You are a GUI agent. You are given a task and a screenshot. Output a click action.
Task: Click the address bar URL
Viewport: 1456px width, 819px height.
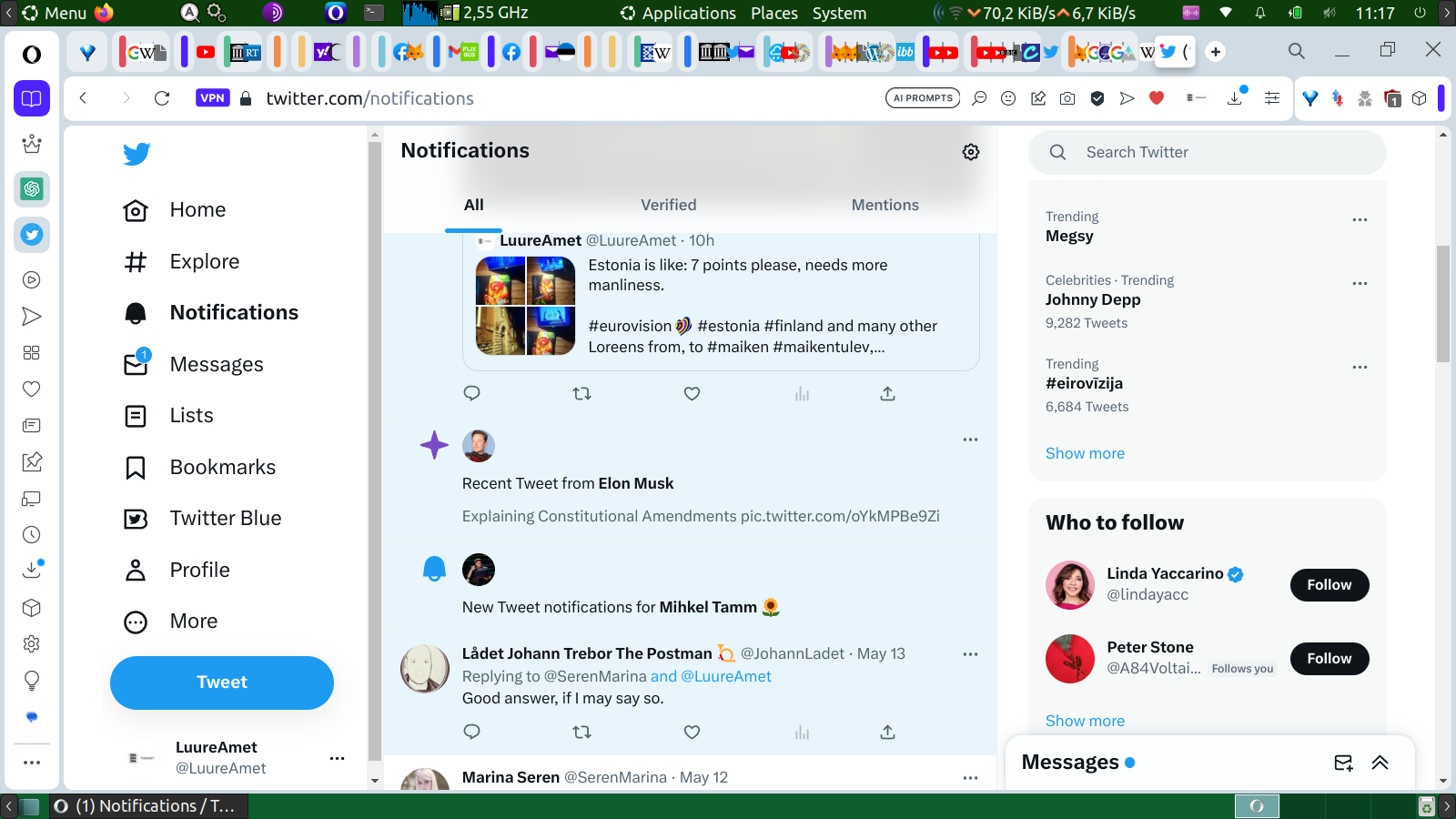click(x=369, y=98)
